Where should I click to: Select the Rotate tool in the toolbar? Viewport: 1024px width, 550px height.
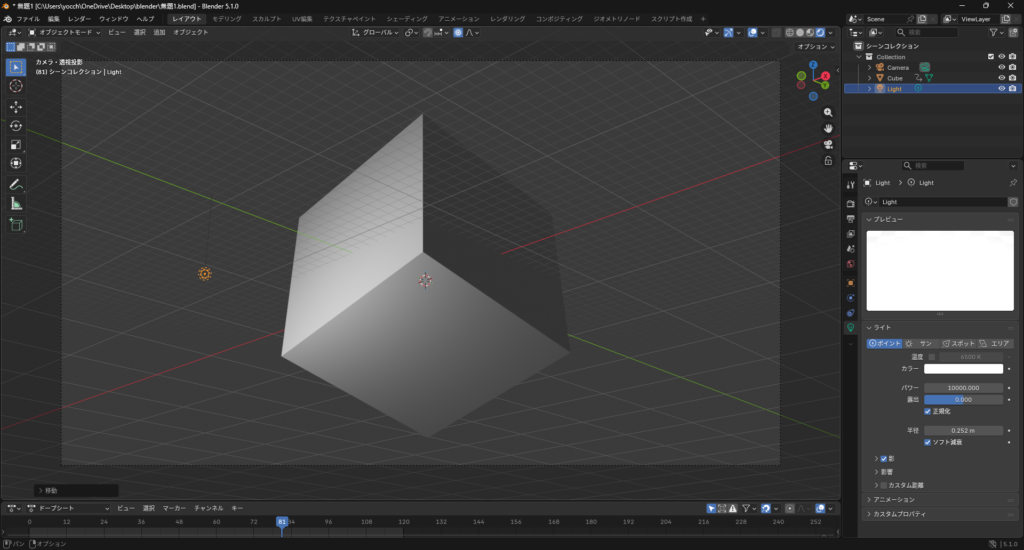[16, 126]
